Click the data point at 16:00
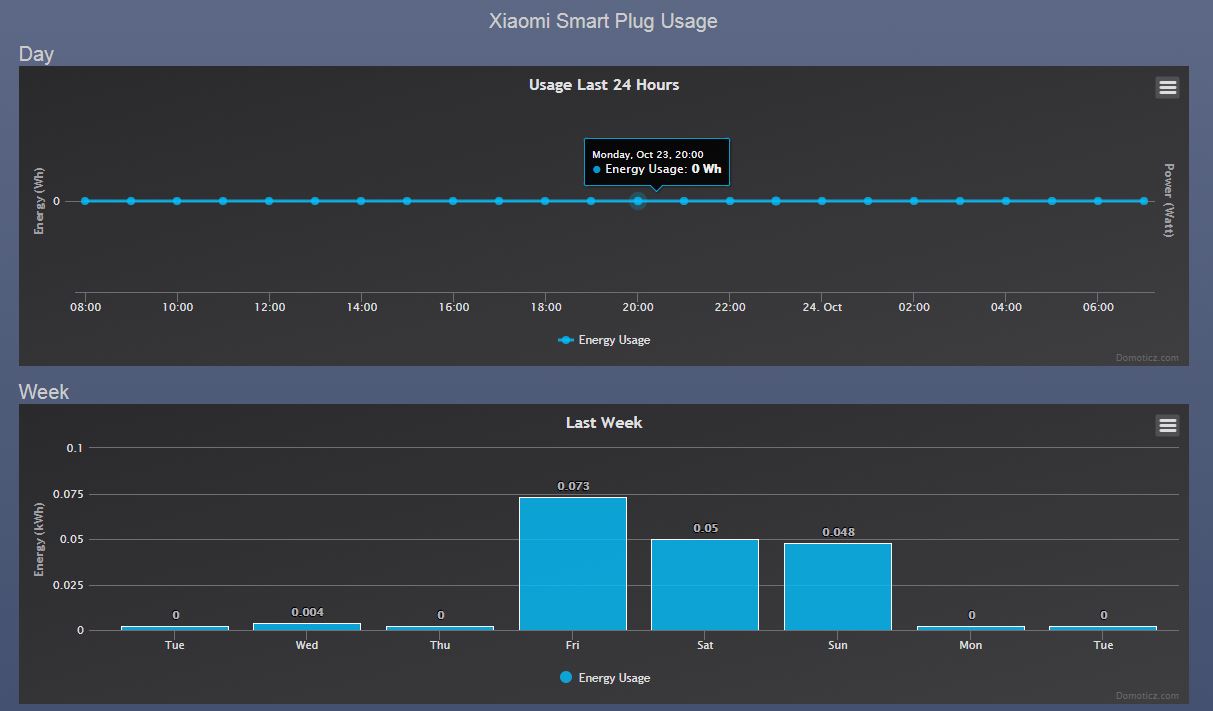Viewport: 1213px width, 711px height. tap(453, 201)
